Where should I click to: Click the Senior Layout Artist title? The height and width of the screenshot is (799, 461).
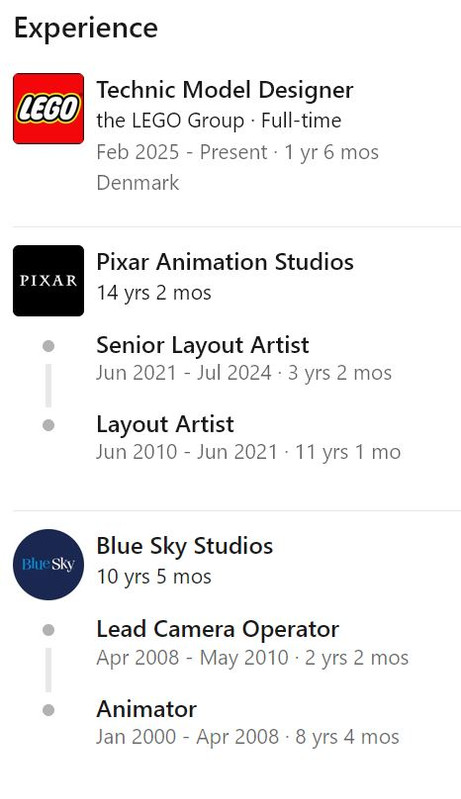point(202,345)
